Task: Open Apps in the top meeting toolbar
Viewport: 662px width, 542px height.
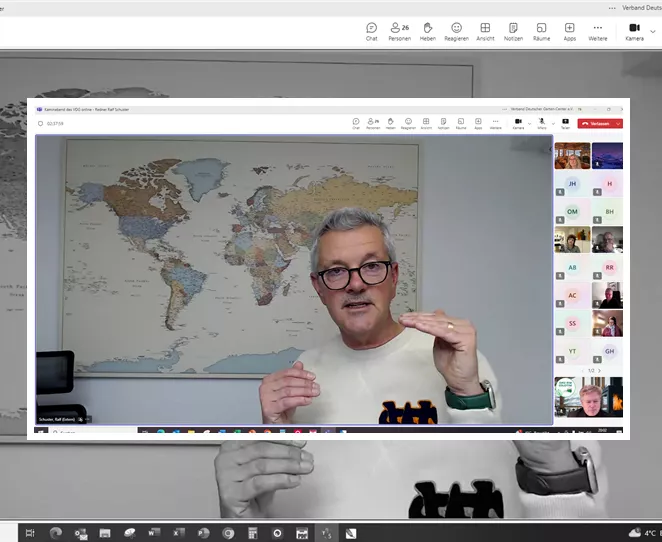Action: [570, 32]
